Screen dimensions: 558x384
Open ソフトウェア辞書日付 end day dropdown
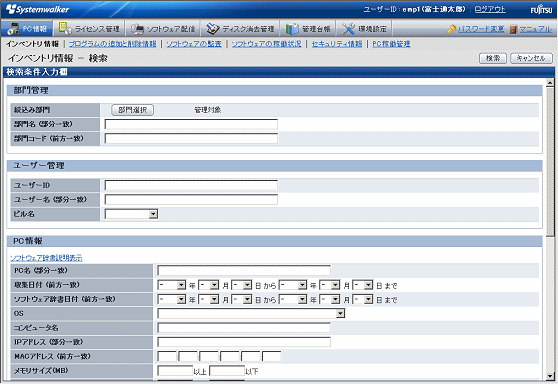(x=363, y=299)
